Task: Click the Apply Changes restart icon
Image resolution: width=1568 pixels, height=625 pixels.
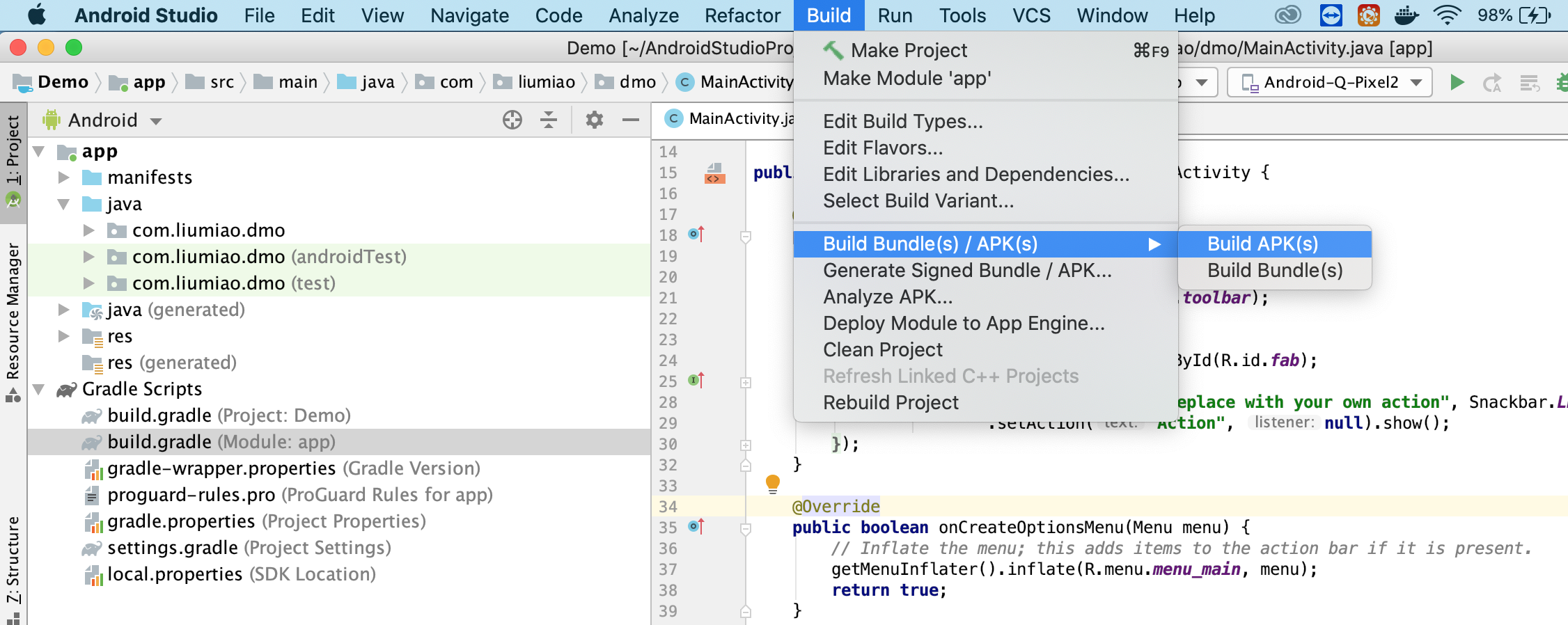Action: coord(1491,84)
